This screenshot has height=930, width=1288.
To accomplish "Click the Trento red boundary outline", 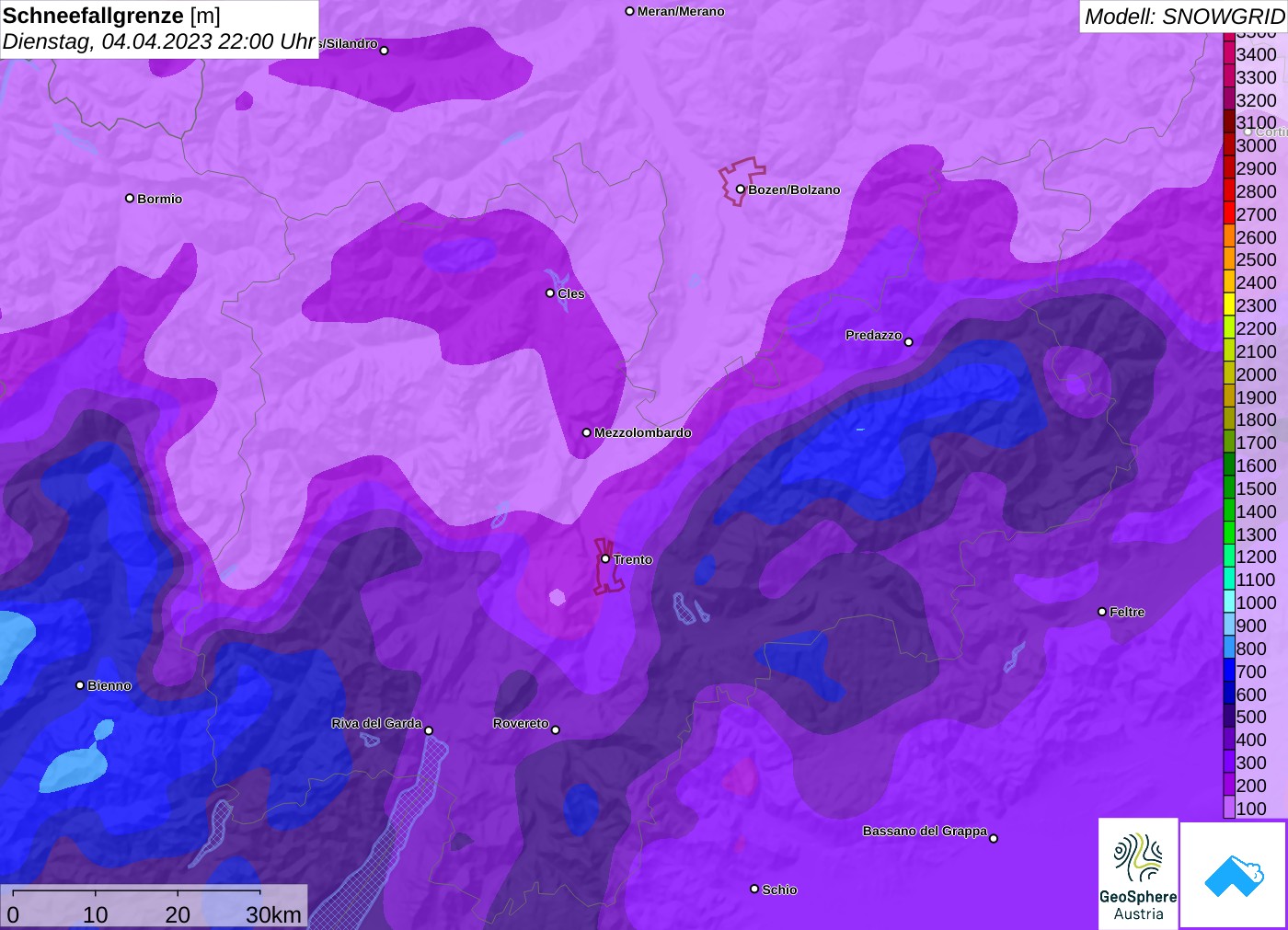I will coord(608,567).
